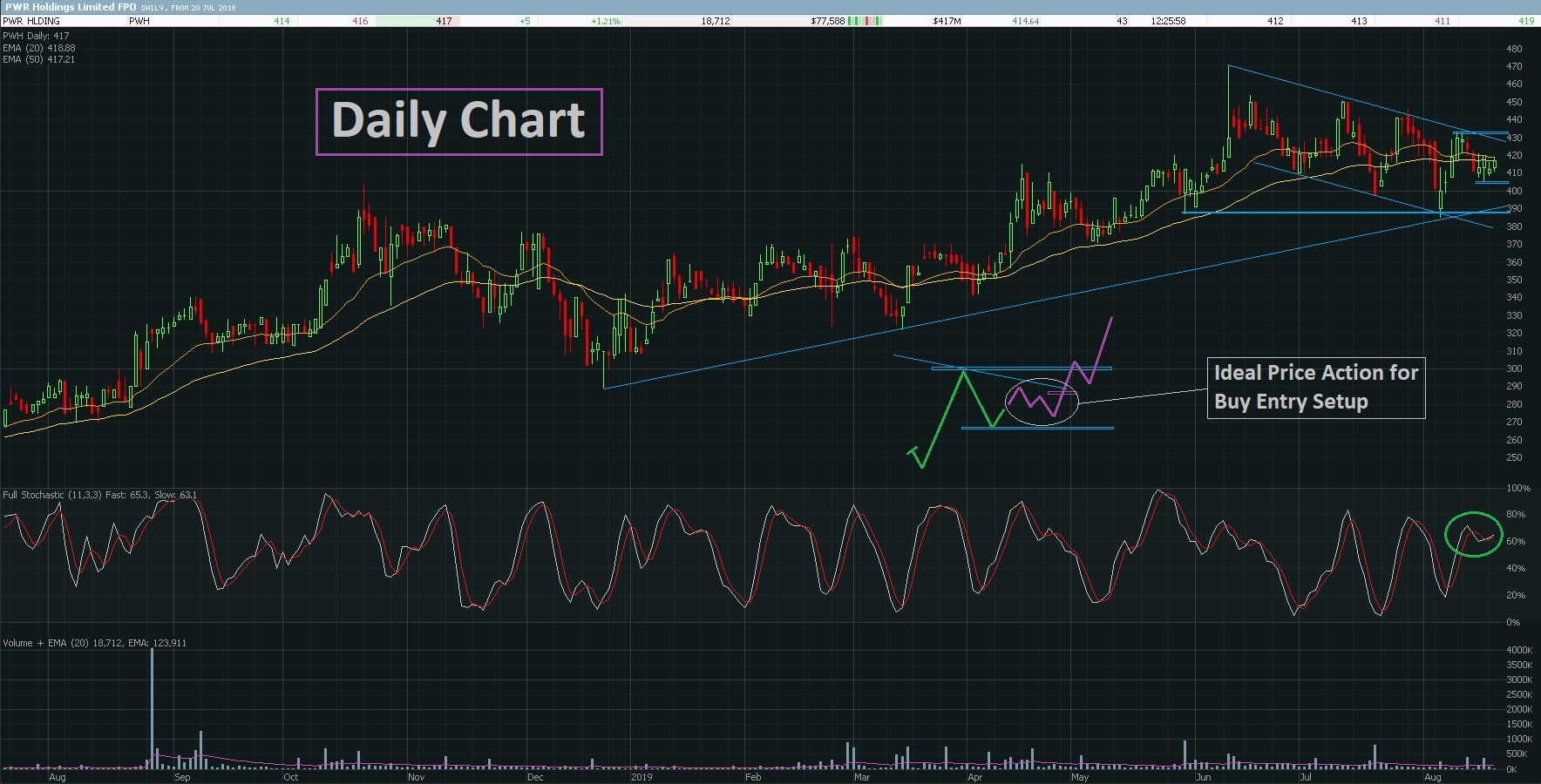Click the "PWH Daily: 417" chart legend
Screen dimensions: 1541x784
coord(36,37)
